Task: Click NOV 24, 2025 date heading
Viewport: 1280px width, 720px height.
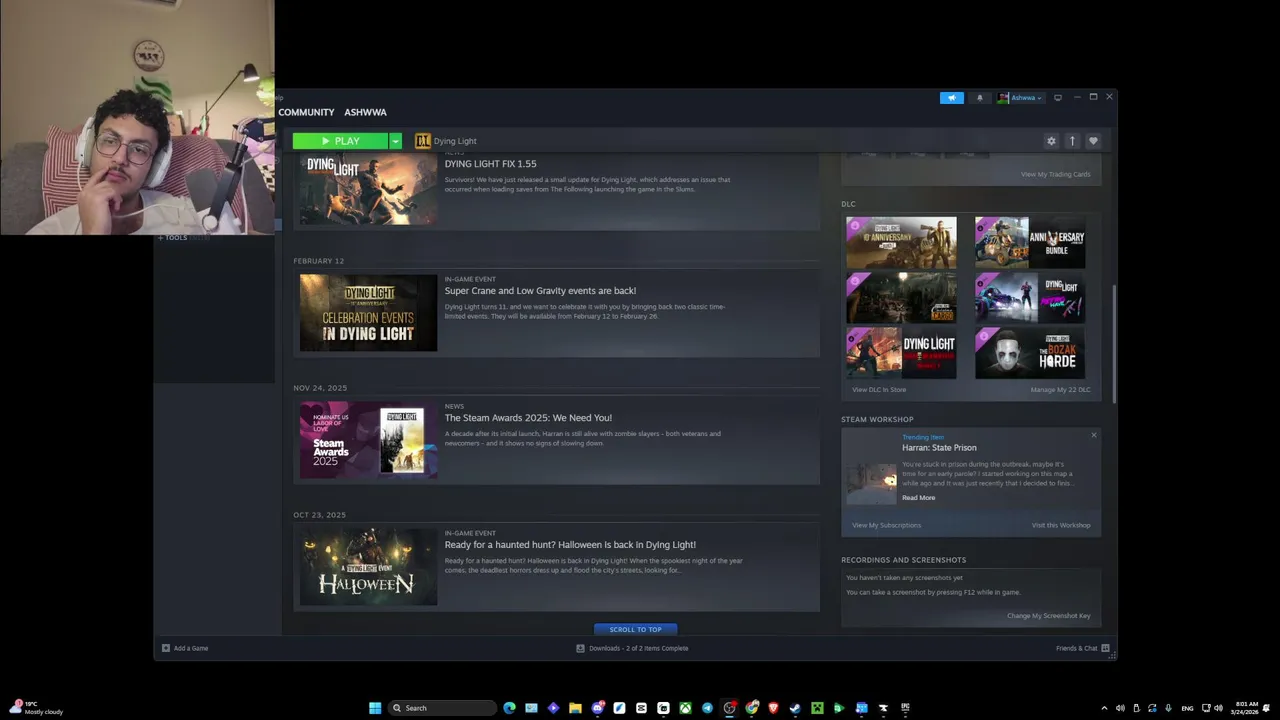Action: tap(320, 388)
